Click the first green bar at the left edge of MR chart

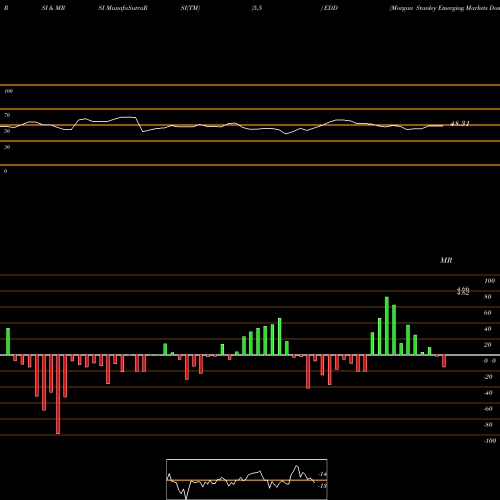[8, 342]
